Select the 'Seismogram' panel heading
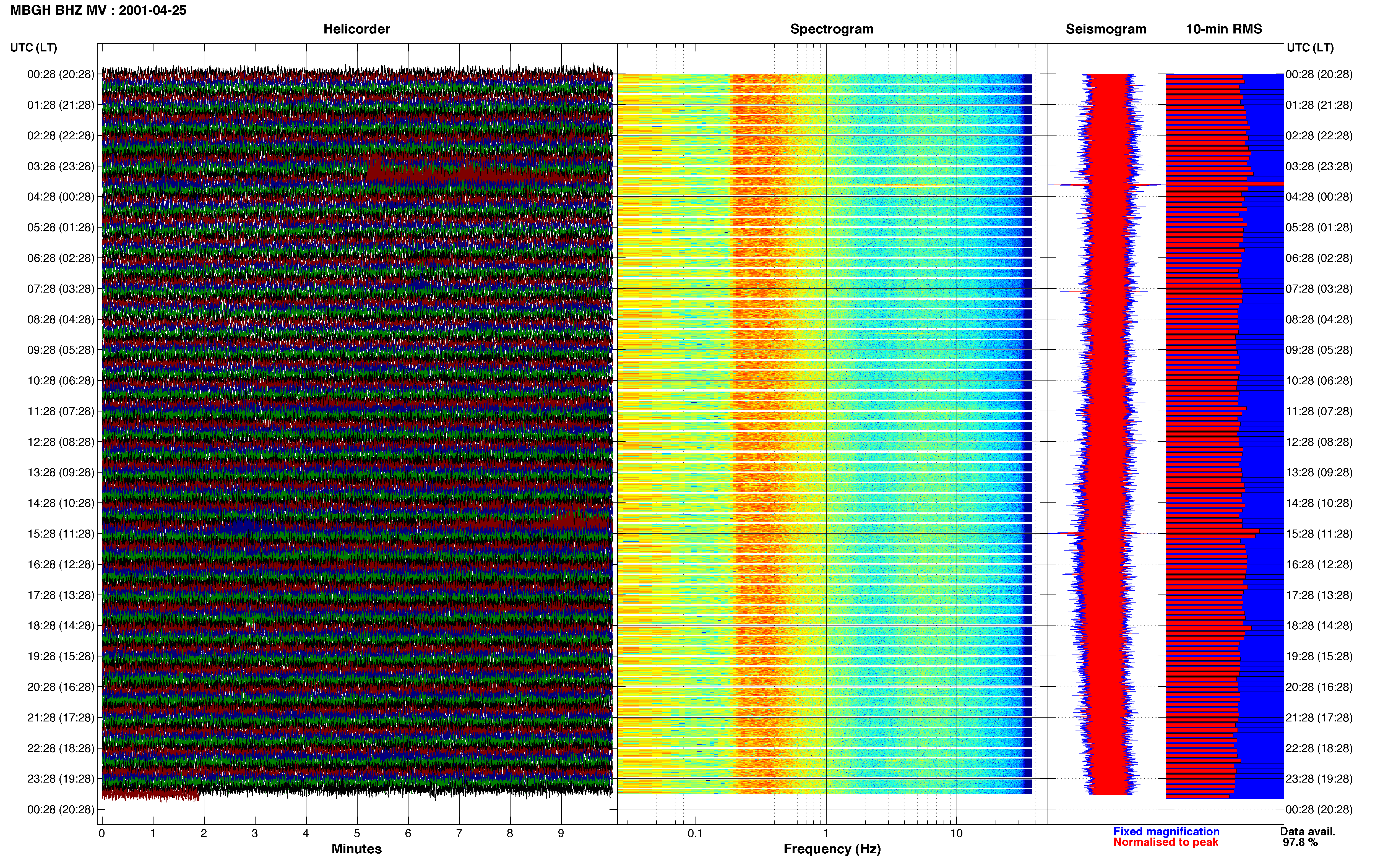The height and width of the screenshot is (868, 1388). point(1106,29)
